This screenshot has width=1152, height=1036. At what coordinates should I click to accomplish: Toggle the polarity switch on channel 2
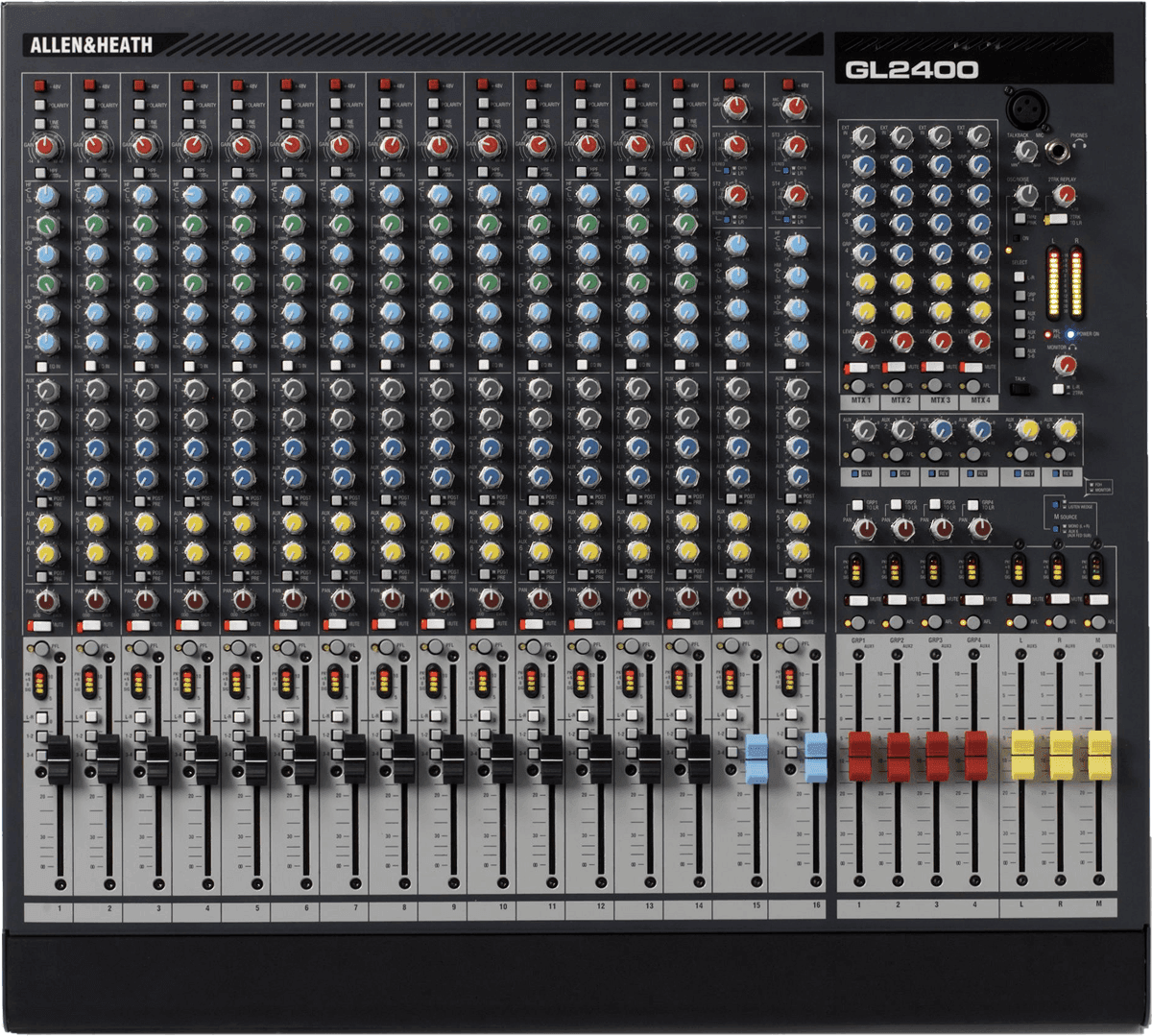pyautogui.click(x=89, y=105)
